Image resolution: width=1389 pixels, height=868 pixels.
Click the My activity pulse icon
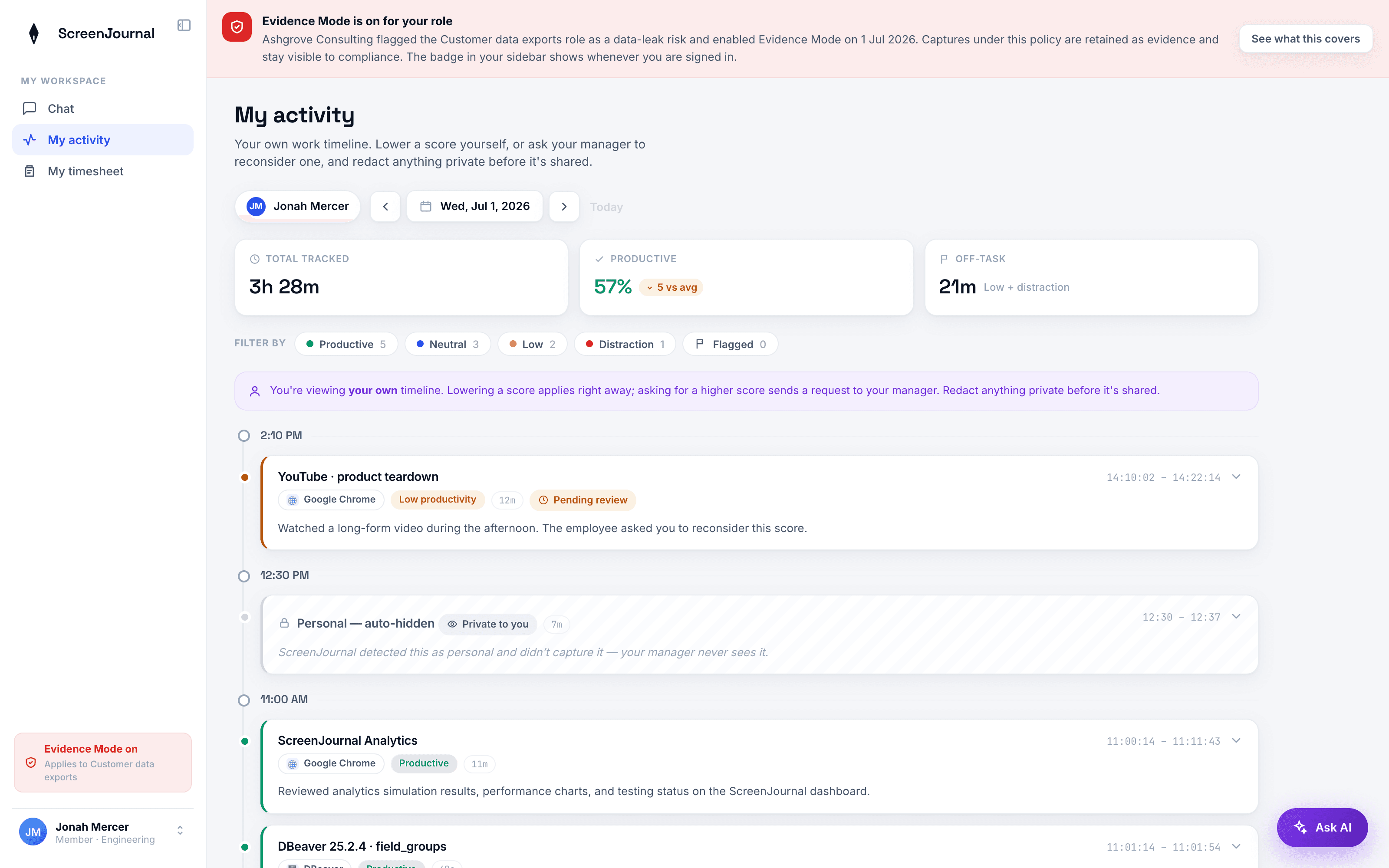point(29,139)
